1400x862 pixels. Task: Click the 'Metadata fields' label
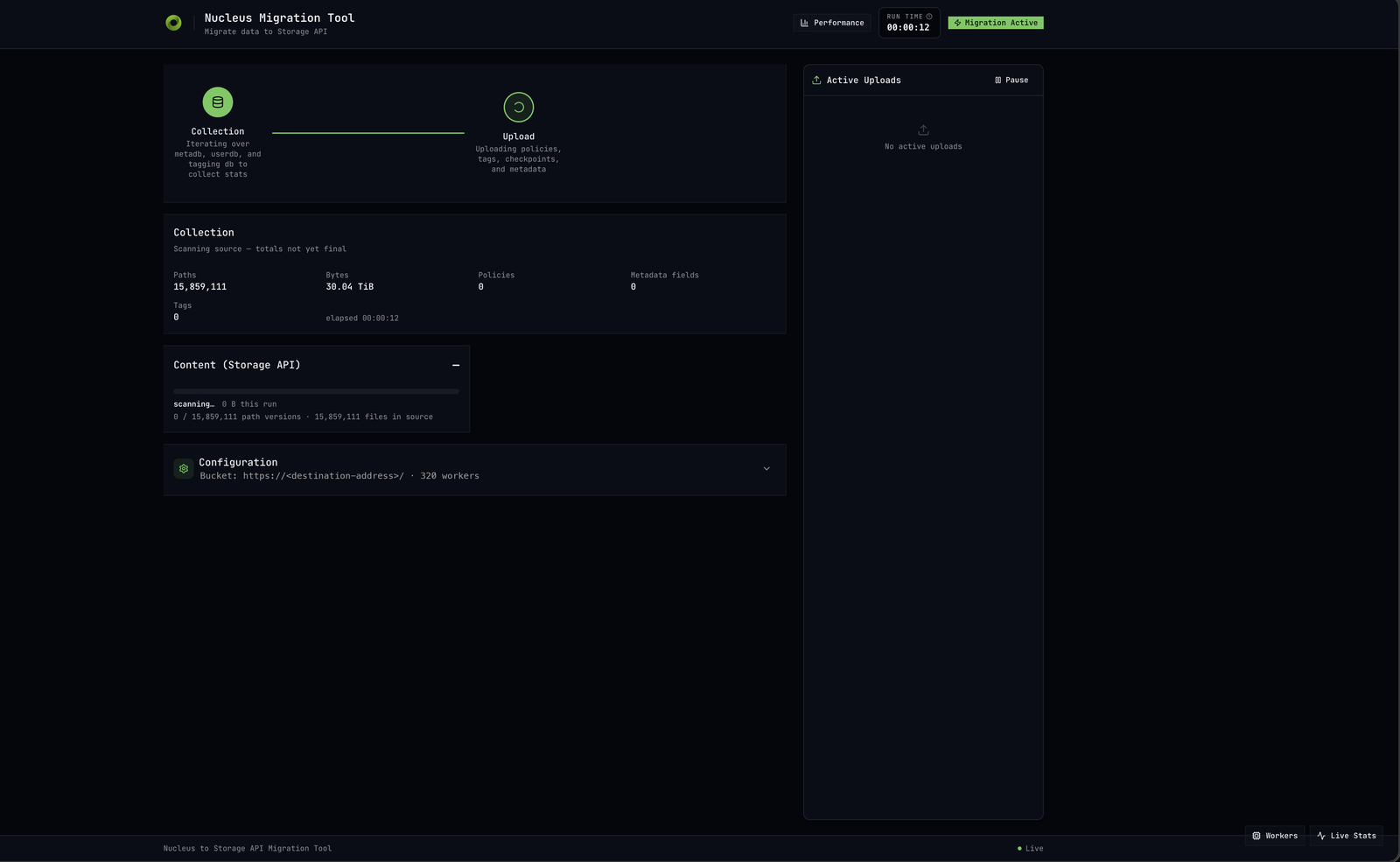[665, 275]
